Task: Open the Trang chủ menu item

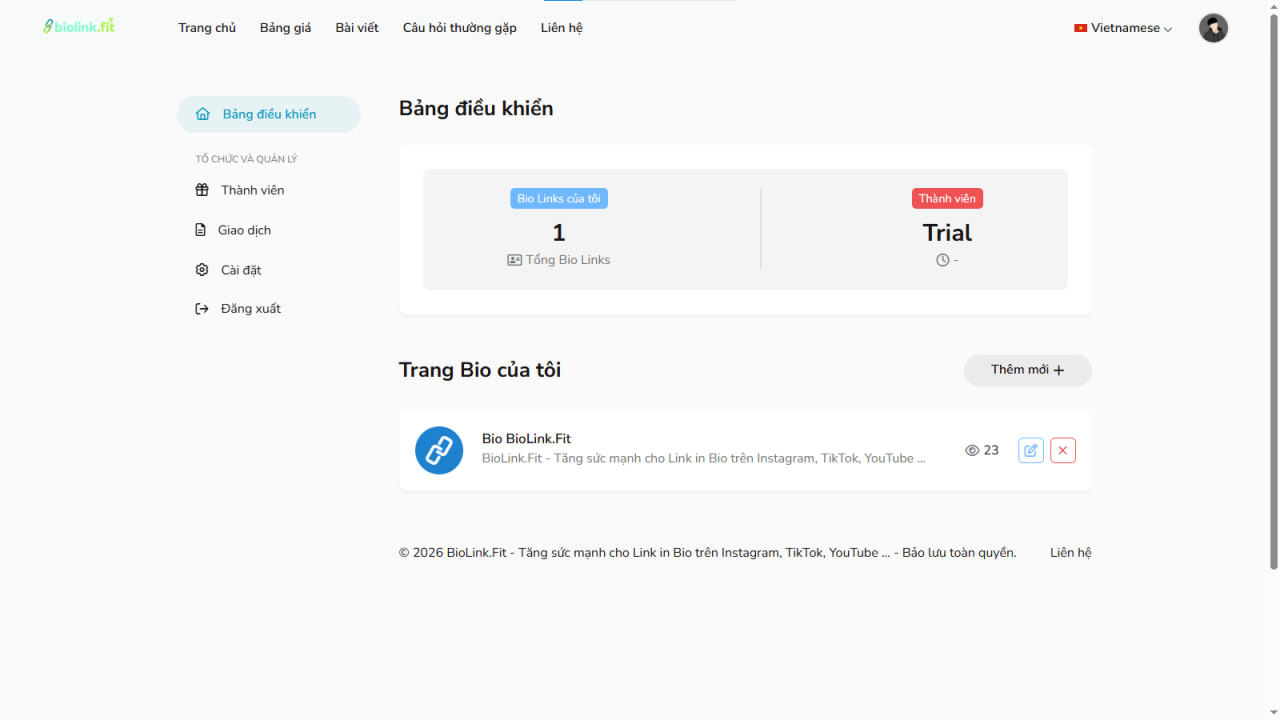Action: click(x=207, y=28)
